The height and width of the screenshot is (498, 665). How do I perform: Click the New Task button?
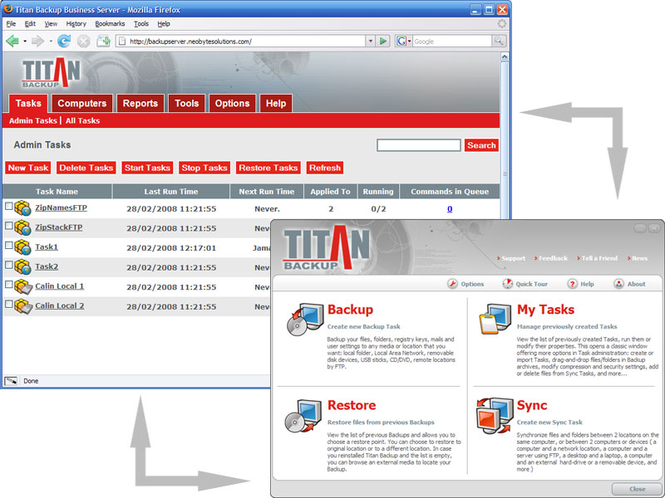click(x=28, y=168)
